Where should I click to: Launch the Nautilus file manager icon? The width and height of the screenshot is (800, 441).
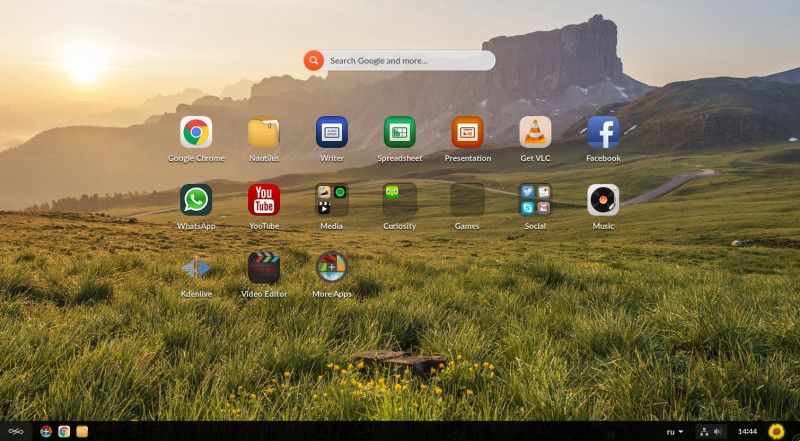[264, 132]
